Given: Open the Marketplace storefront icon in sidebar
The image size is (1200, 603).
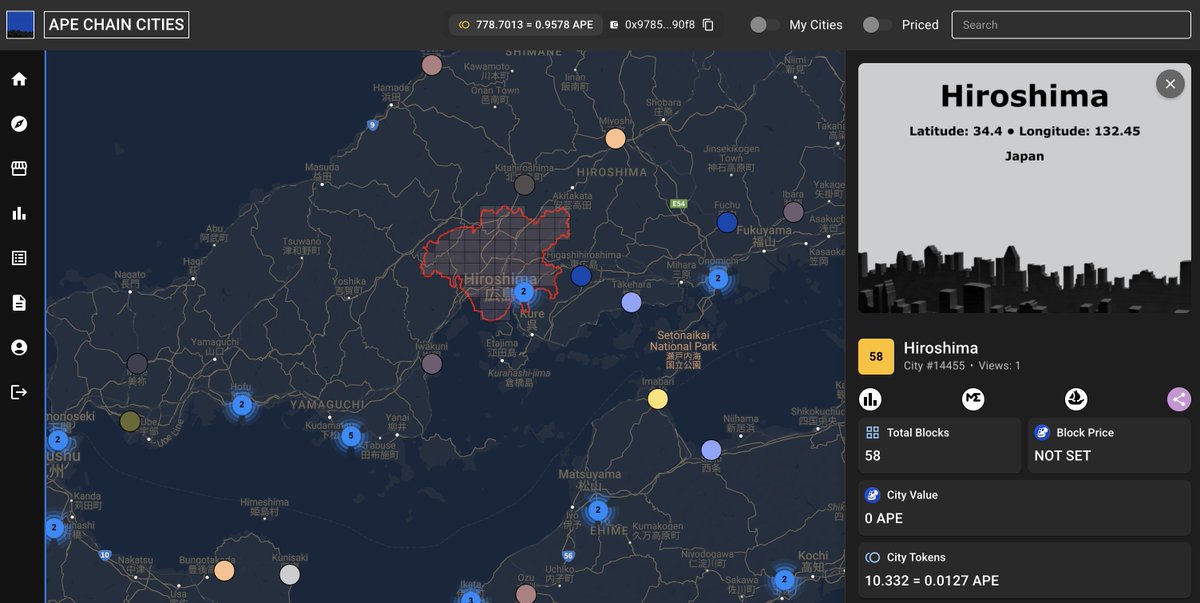Looking at the screenshot, I should coord(19,168).
